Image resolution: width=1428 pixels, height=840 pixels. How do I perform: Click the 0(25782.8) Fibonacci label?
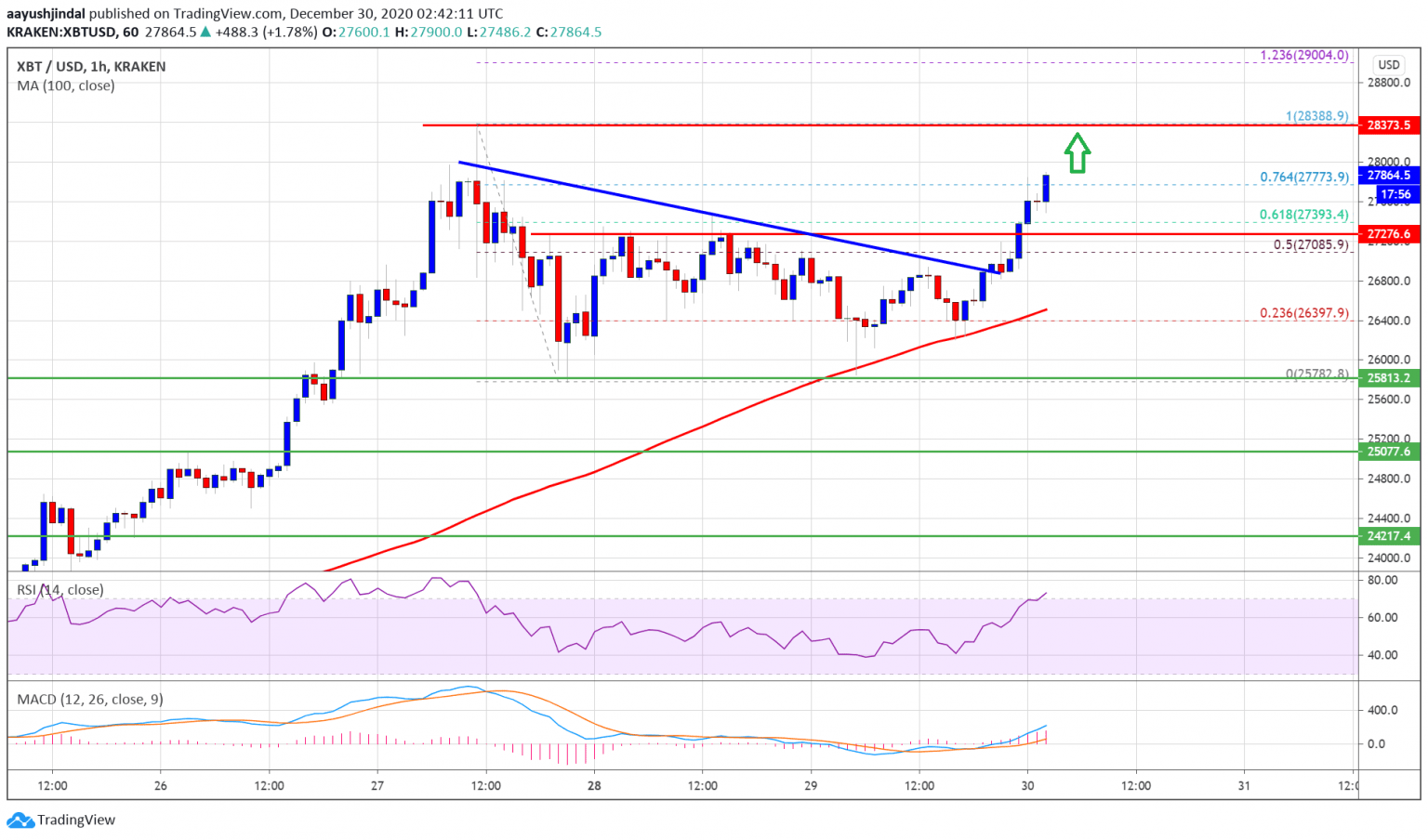[x=1317, y=374]
